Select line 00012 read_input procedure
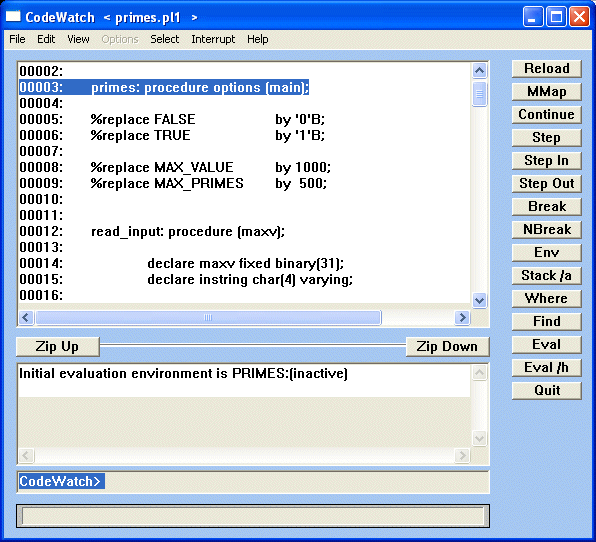 [x=152, y=231]
